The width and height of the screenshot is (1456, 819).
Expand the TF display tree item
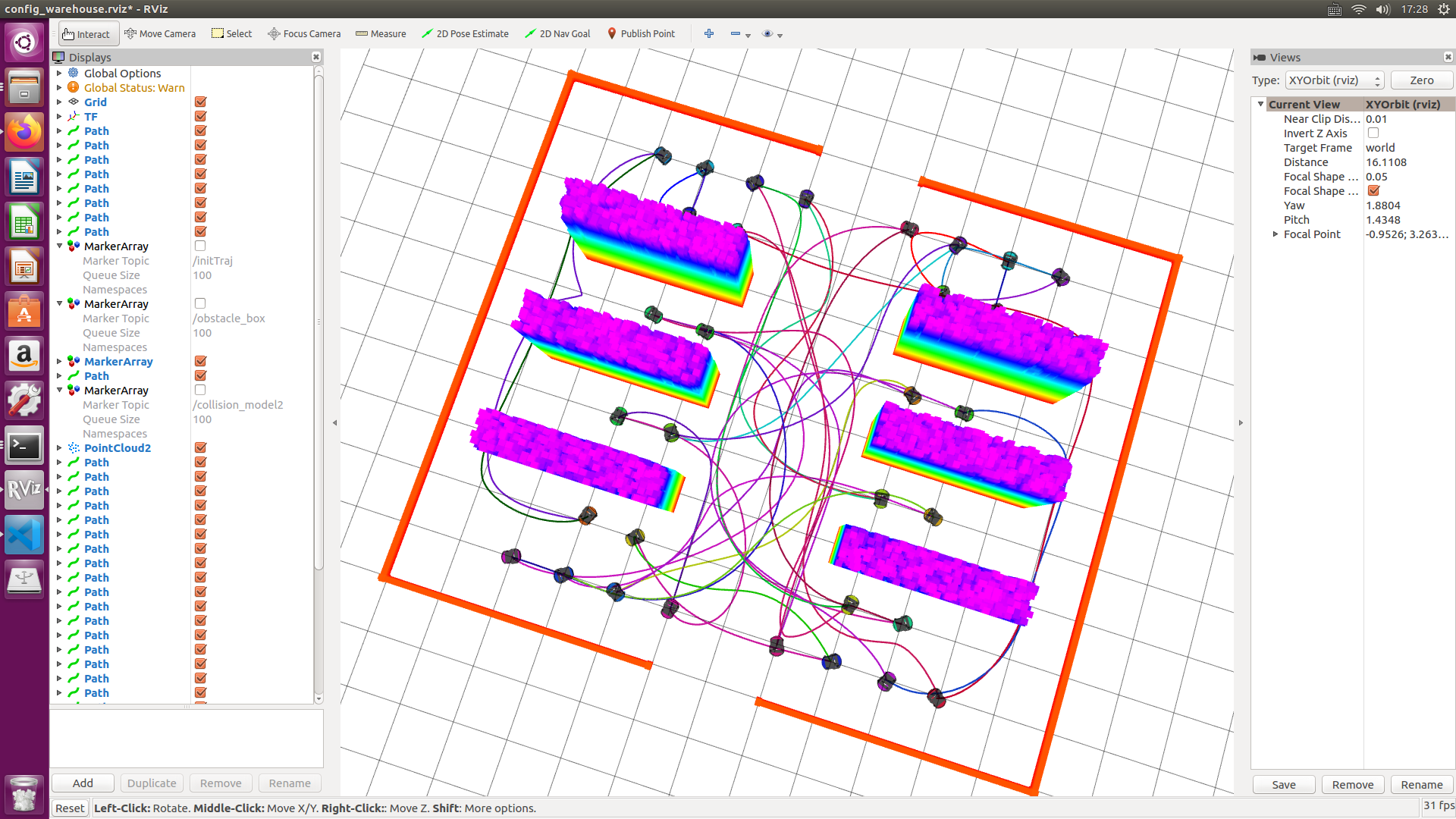[x=60, y=116]
